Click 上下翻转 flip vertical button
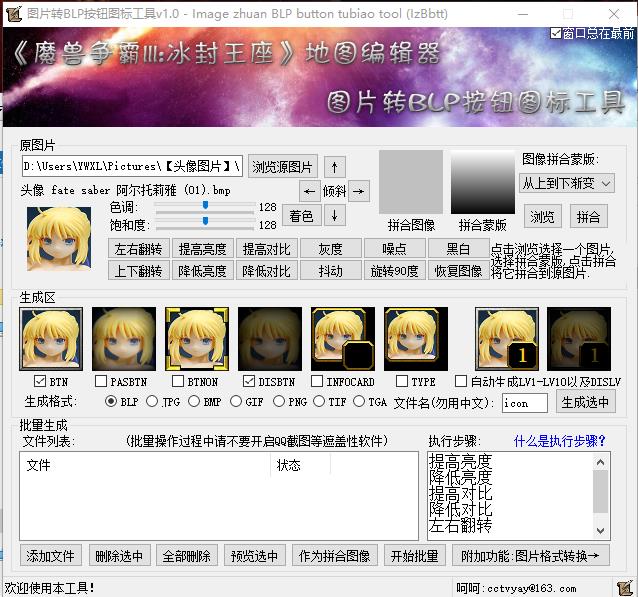This screenshot has height=597, width=638. (x=138, y=271)
